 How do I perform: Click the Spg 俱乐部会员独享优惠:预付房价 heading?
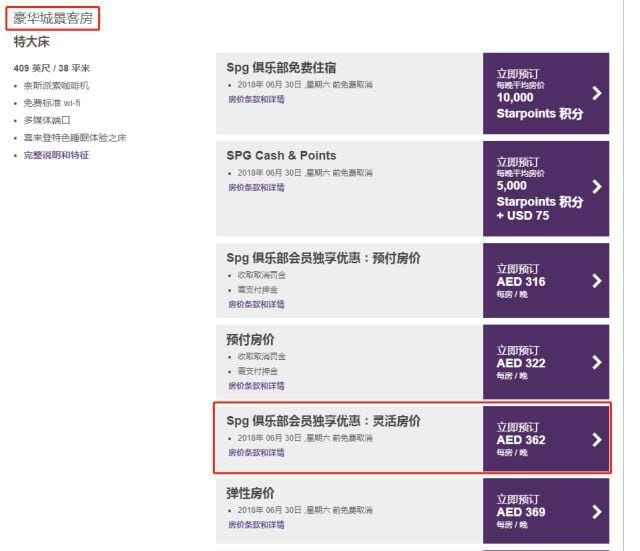tap(323, 258)
